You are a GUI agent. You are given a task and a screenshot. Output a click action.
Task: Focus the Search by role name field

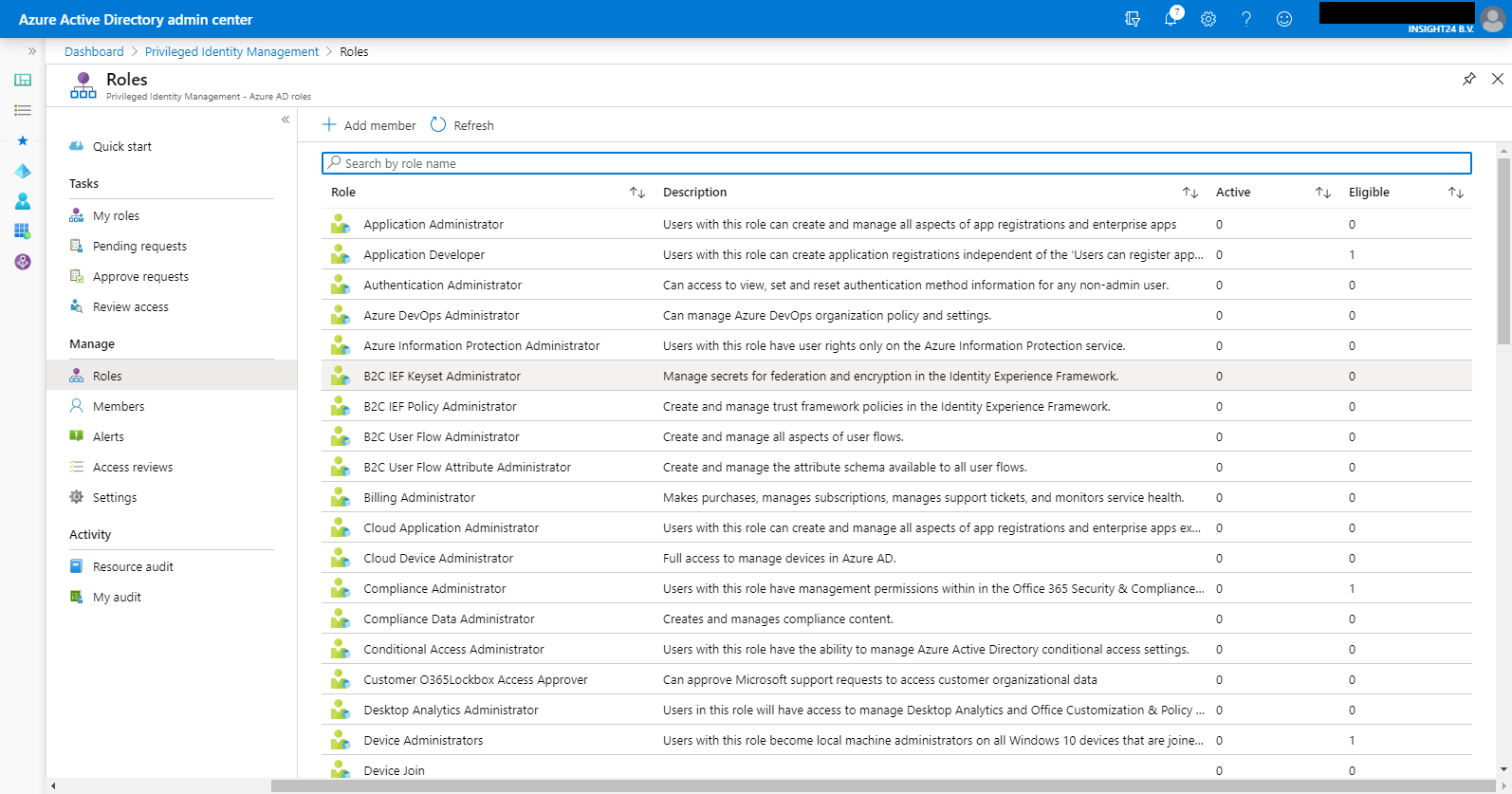pyautogui.click(x=896, y=163)
